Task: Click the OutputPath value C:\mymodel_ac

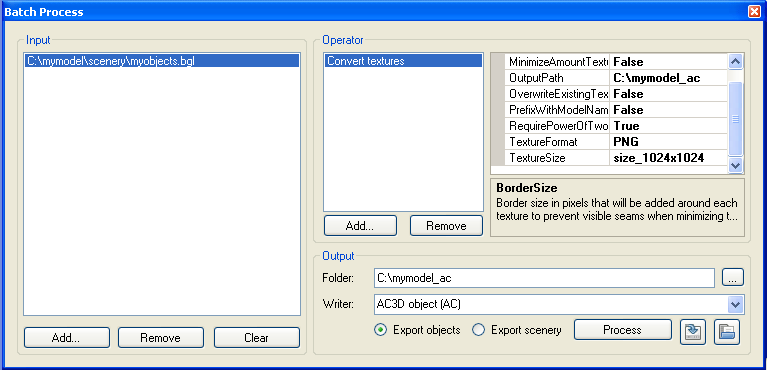Action: (x=668, y=78)
